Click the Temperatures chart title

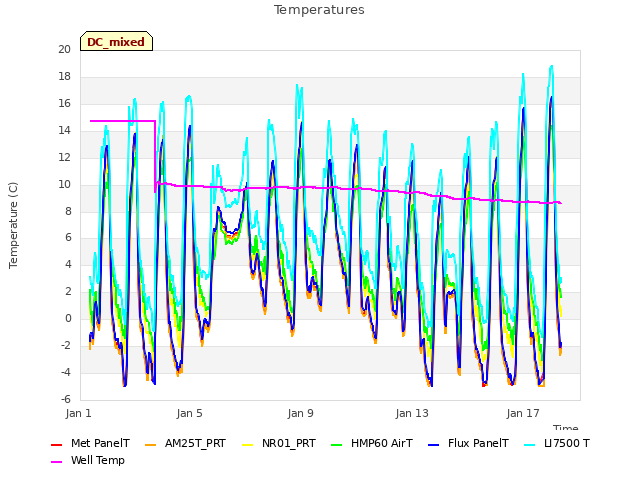coord(319,10)
